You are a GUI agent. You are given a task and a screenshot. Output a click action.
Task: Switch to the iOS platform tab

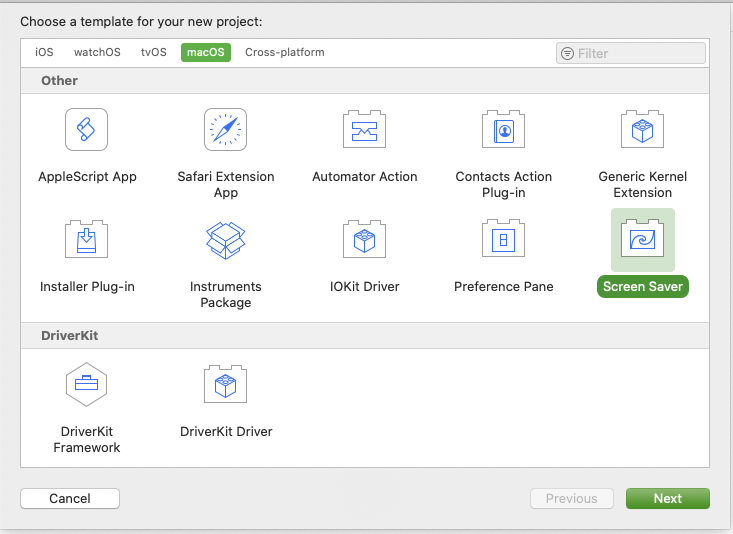pos(44,52)
